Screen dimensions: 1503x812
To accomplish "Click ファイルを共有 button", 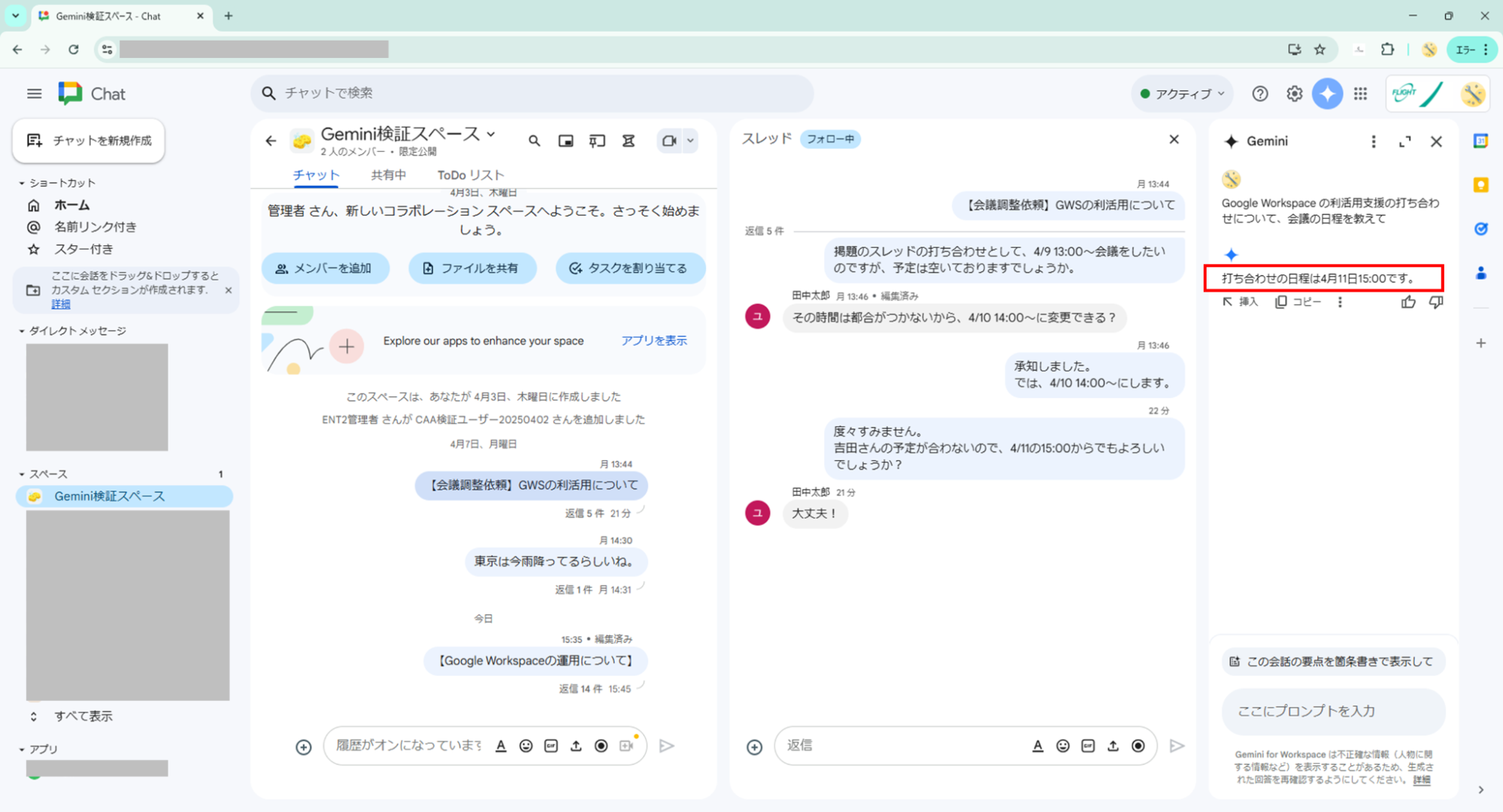I will point(472,268).
